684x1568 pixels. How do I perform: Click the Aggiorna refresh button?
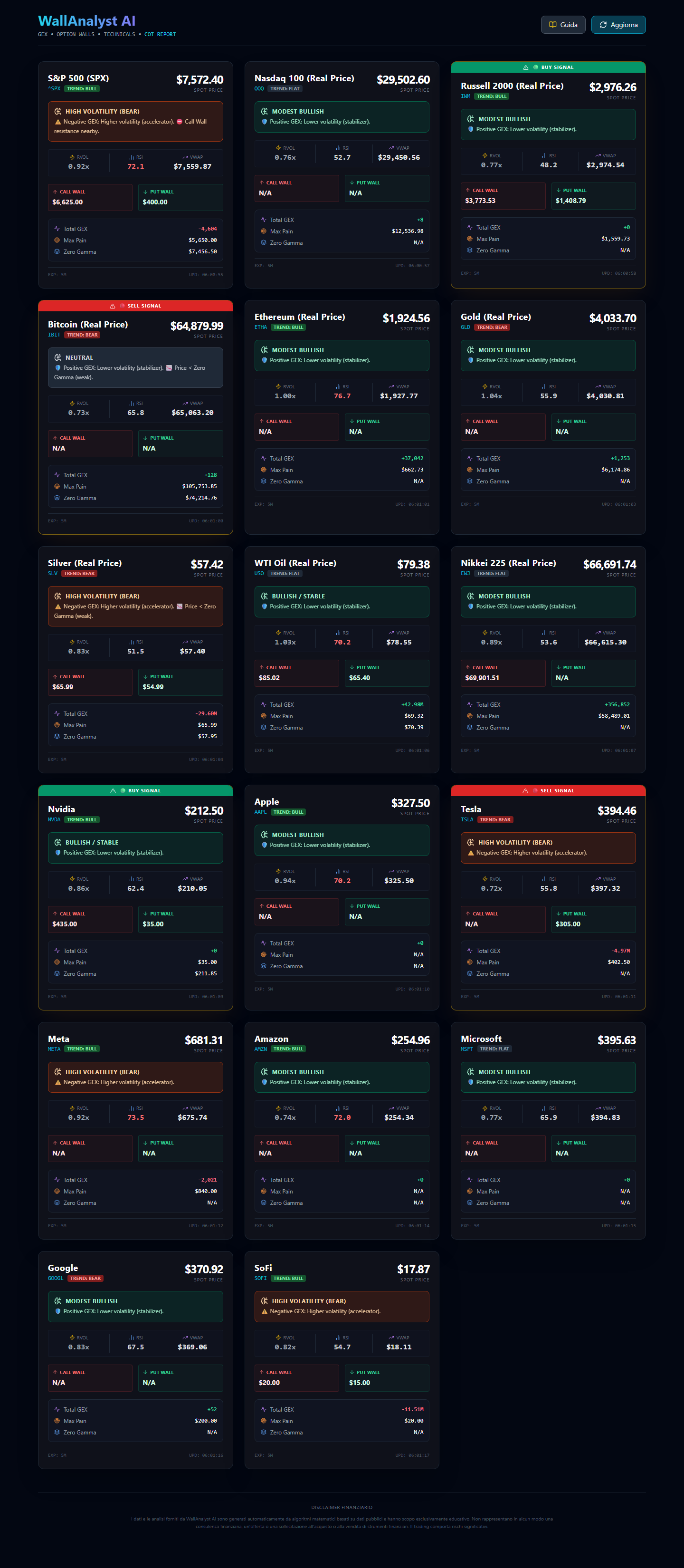click(618, 25)
